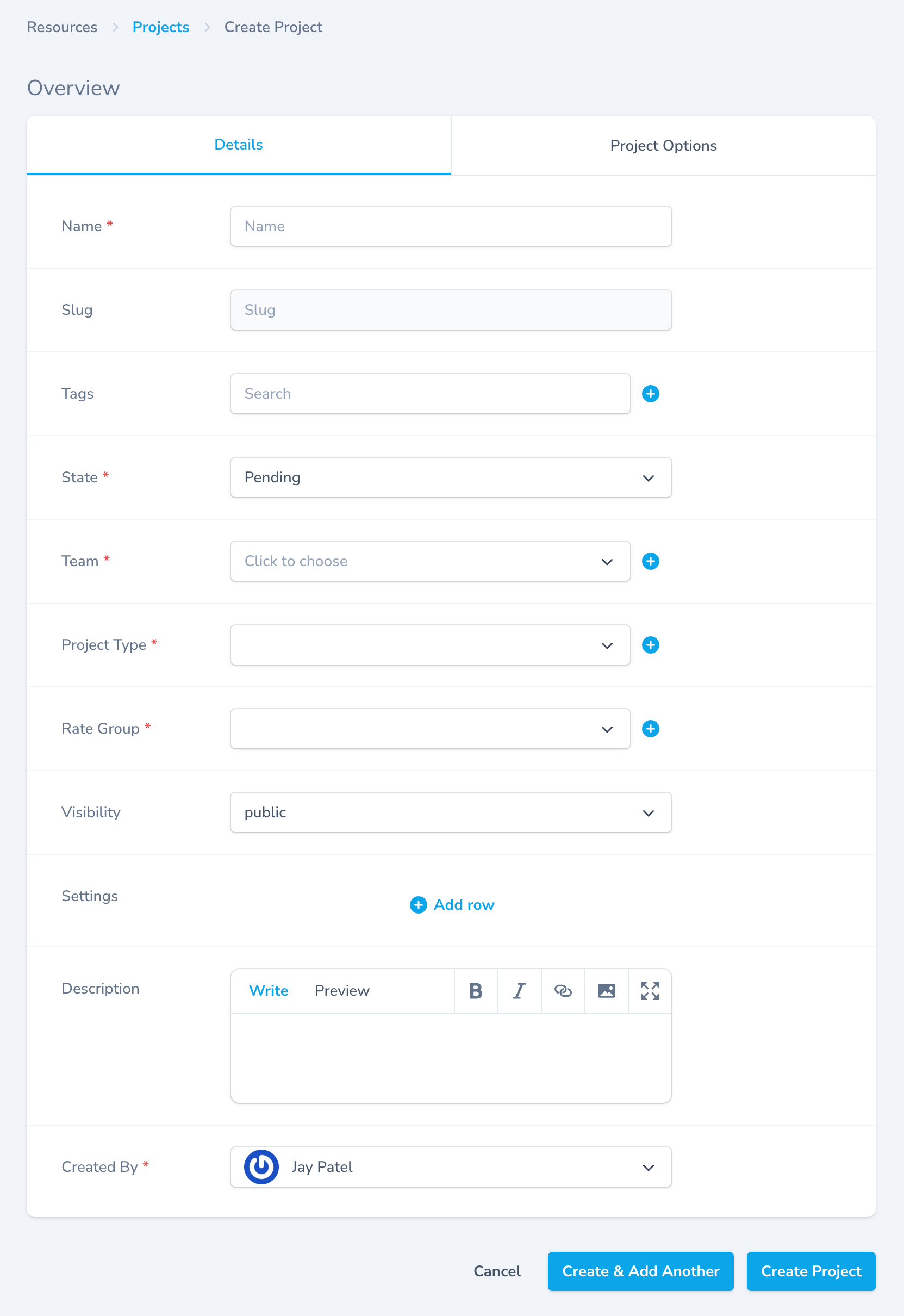
Task: Click Create & Add Another
Action: coord(640,1271)
